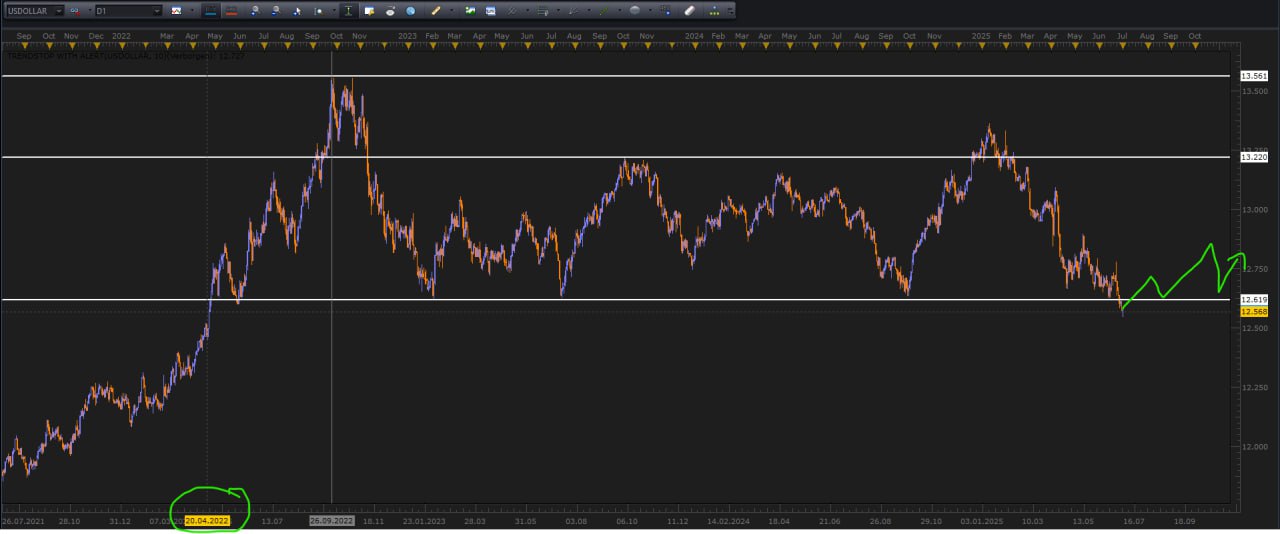
Task: Click the zoom in magnifier
Action: coord(255,11)
